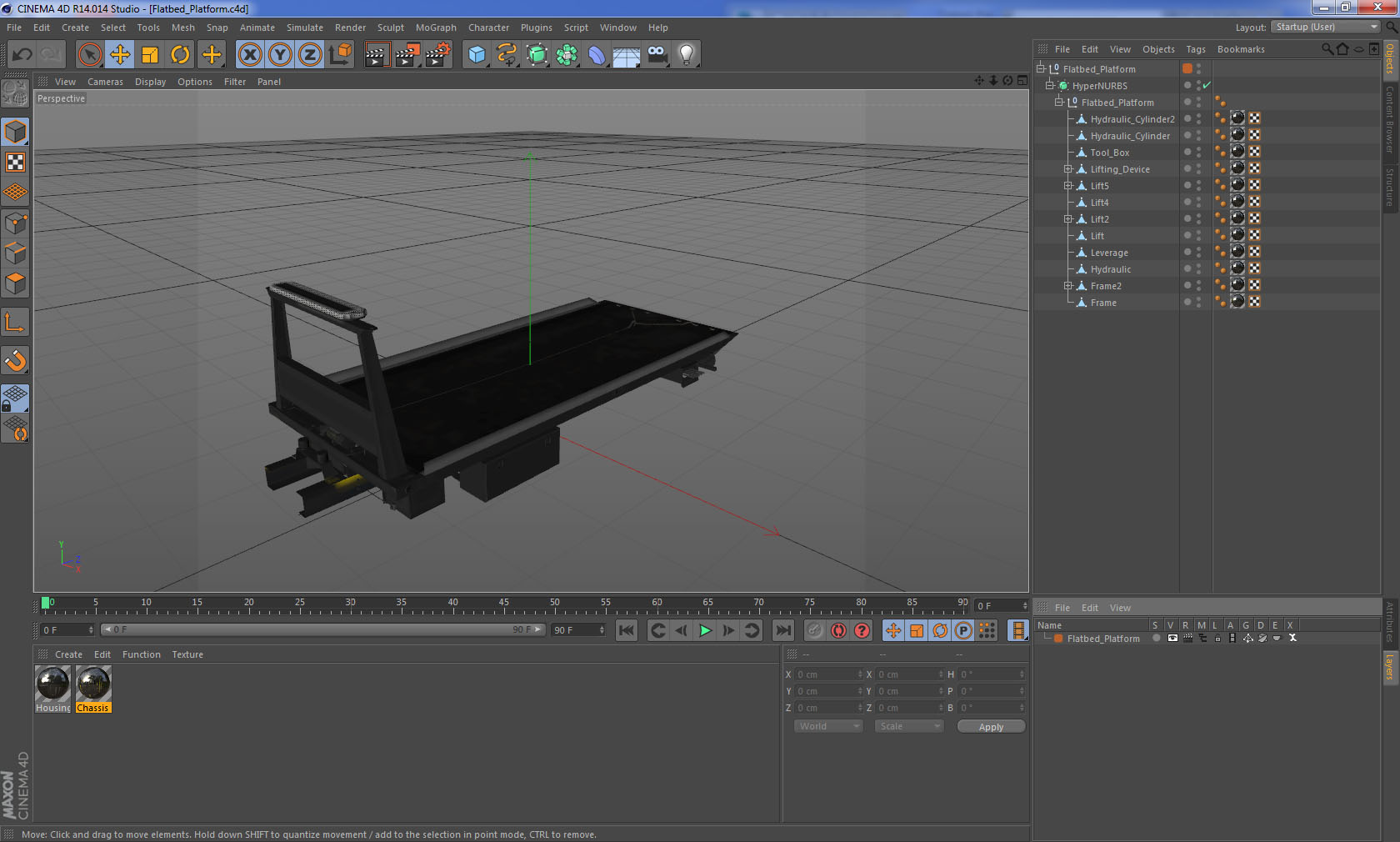Select the Rotate tool
This screenshot has height=842, width=1400.
180,55
